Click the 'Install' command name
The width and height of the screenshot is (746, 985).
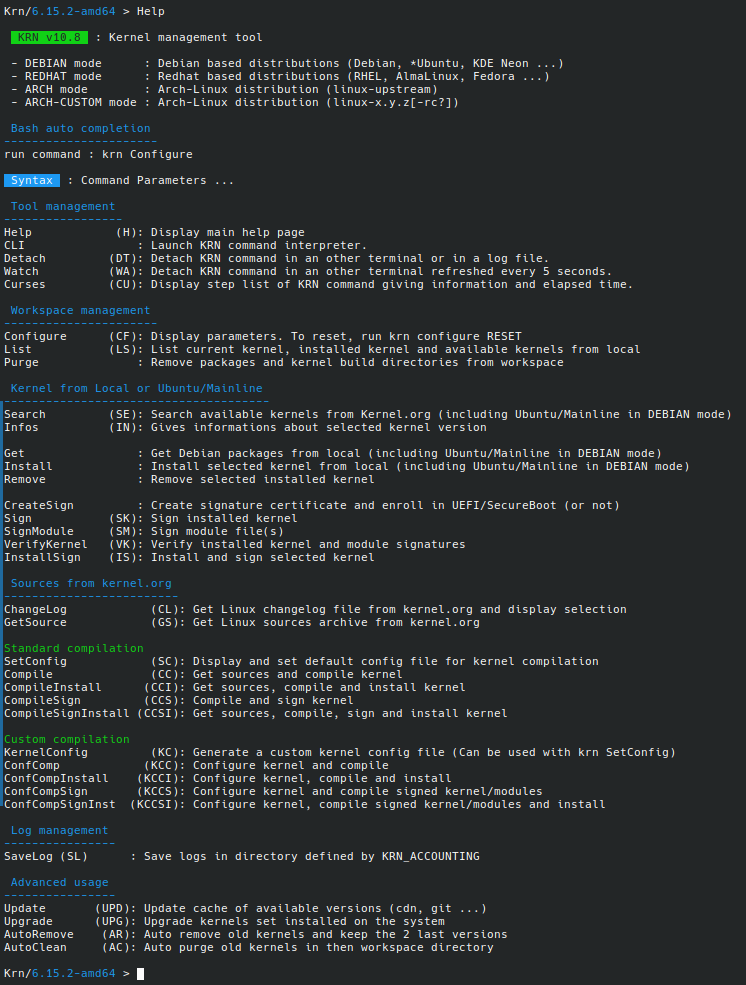tap(28, 466)
